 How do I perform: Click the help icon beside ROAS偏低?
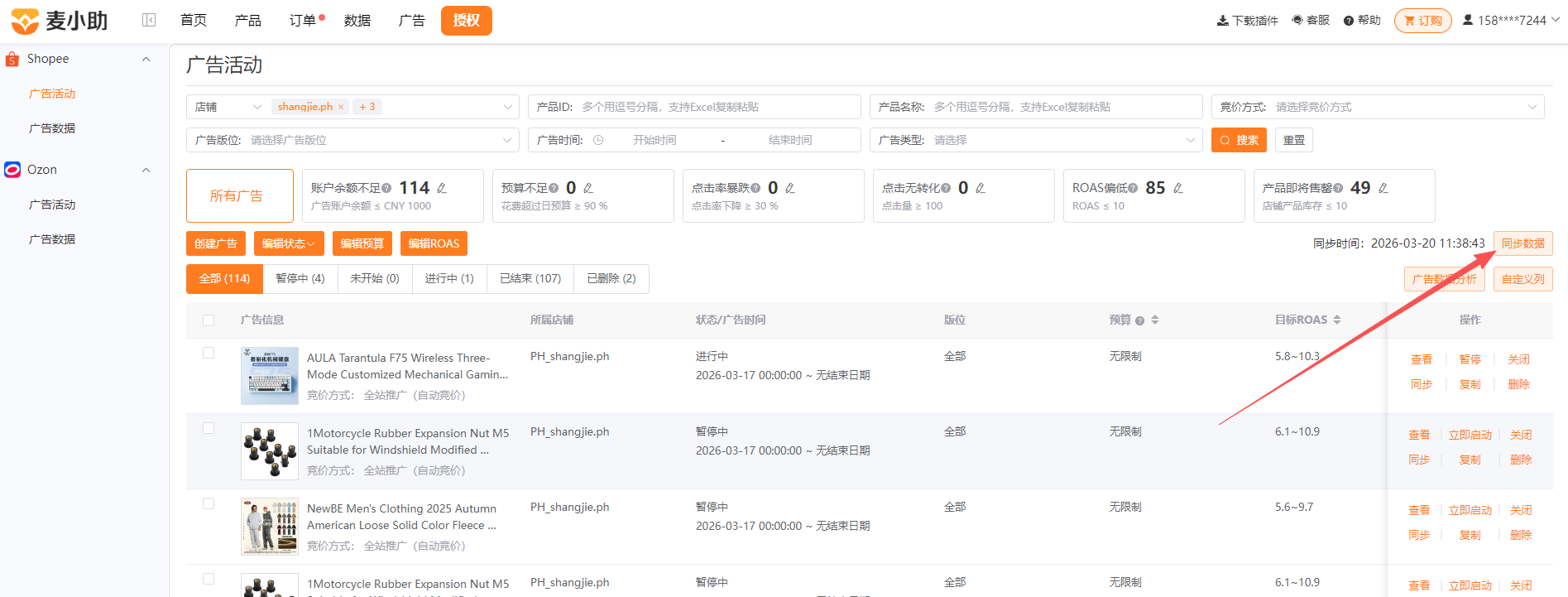(x=1133, y=189)
